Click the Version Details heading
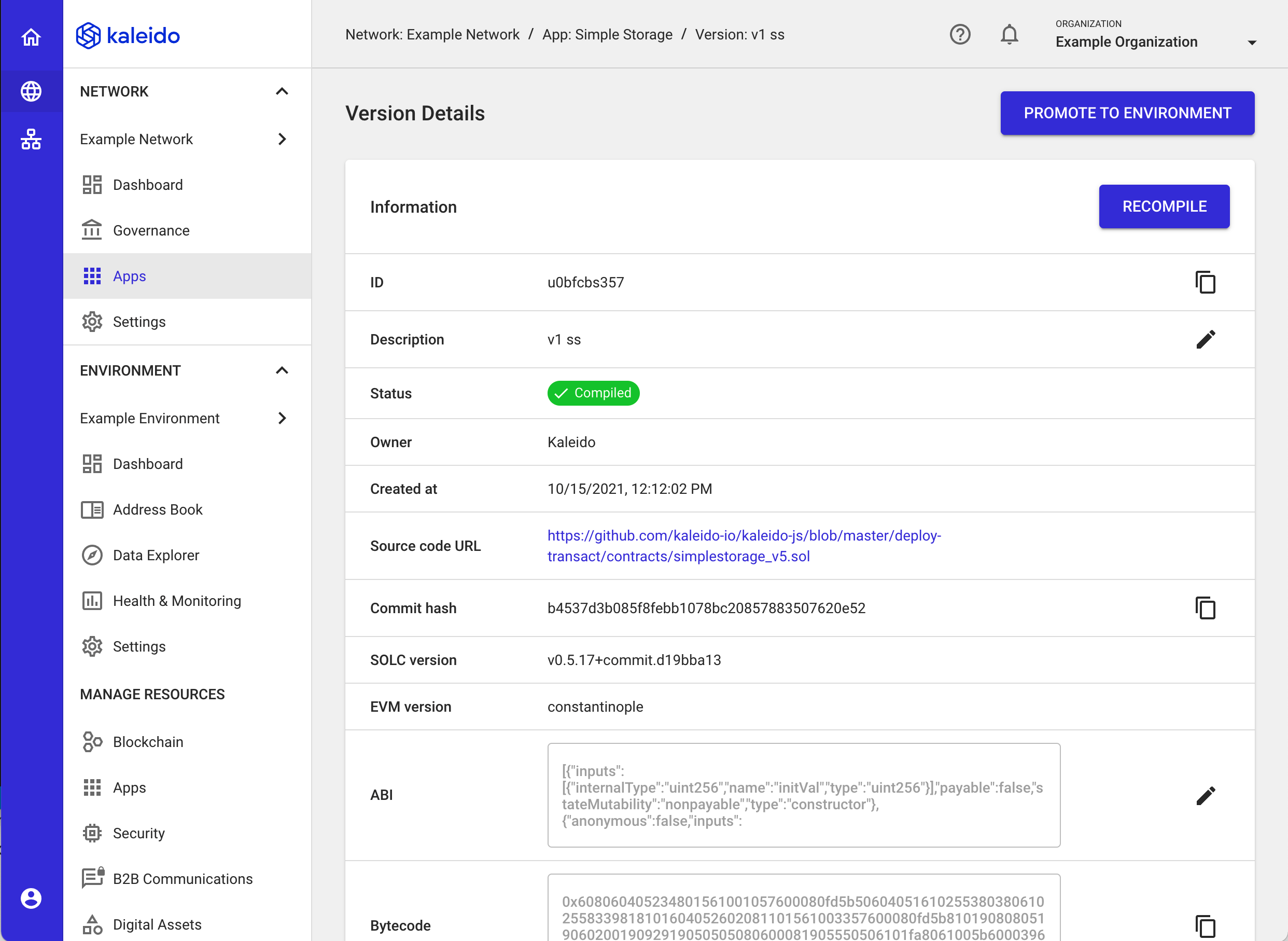Screen dimensions: 1288x941 (414, 113)
